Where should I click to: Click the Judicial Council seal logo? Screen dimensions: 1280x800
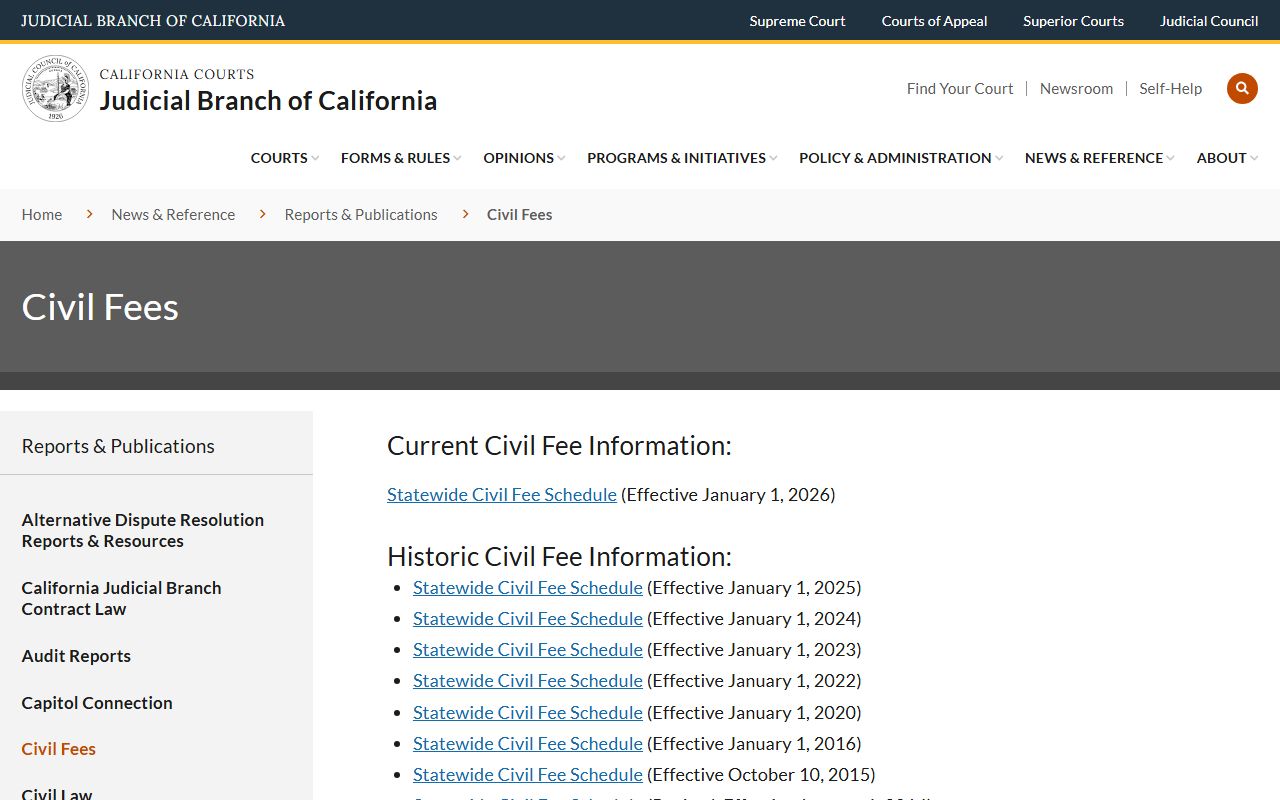click(x=56, y=89)
